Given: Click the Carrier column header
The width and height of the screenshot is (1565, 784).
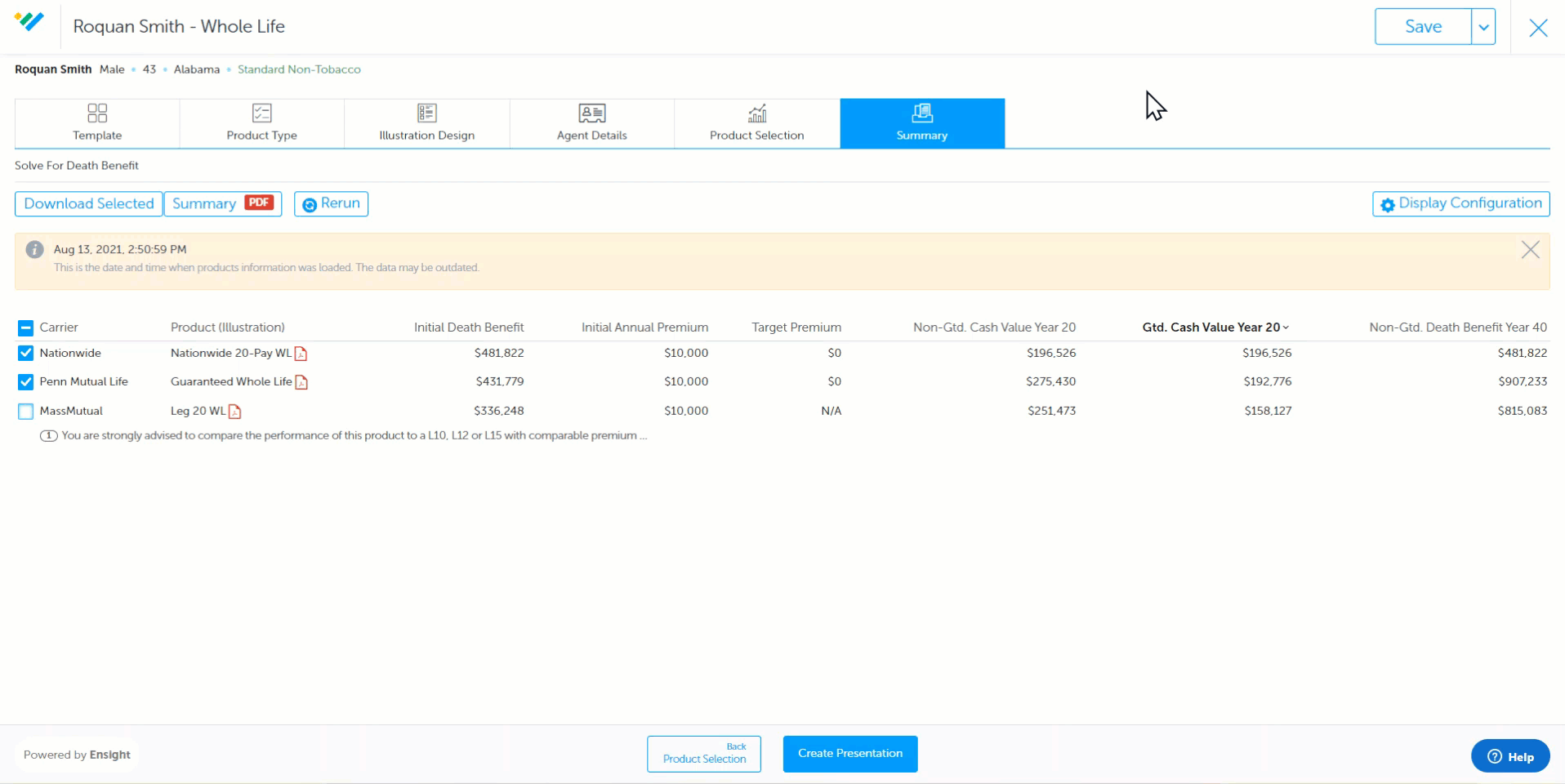Looking at the screenshot, I should tap(59, 327).
